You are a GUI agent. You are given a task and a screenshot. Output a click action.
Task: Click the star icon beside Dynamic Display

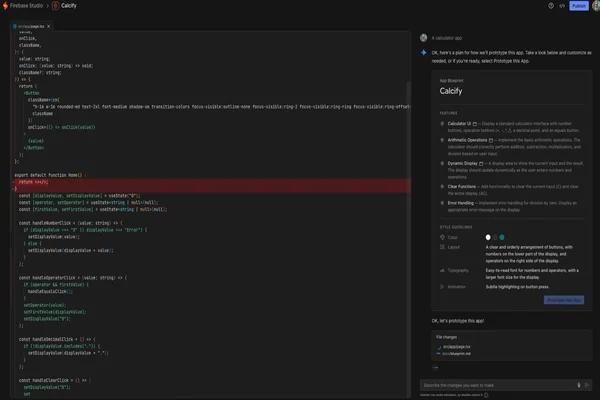click(x=442, y=163)
